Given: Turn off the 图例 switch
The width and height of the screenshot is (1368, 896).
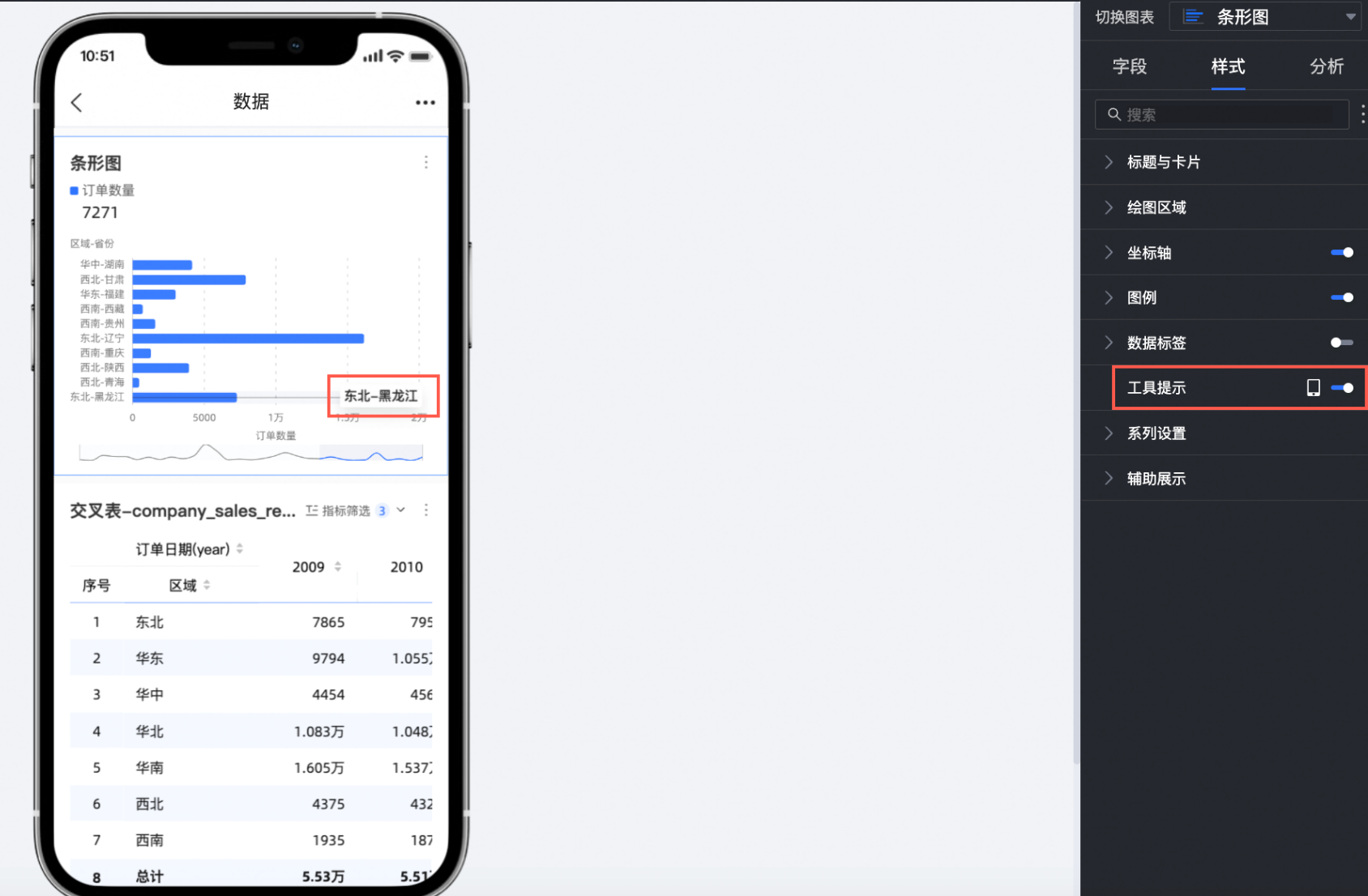Looking at the screenshot, I should 1341,297.
